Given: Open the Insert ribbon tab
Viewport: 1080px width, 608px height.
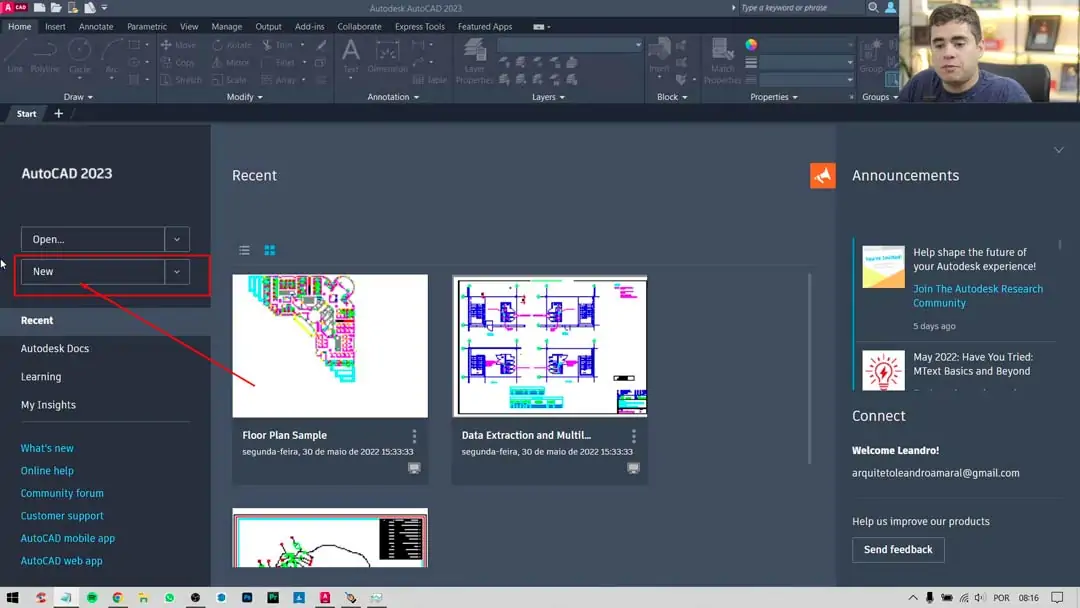Looking at the screenshot, I should [x=55, y=27].
